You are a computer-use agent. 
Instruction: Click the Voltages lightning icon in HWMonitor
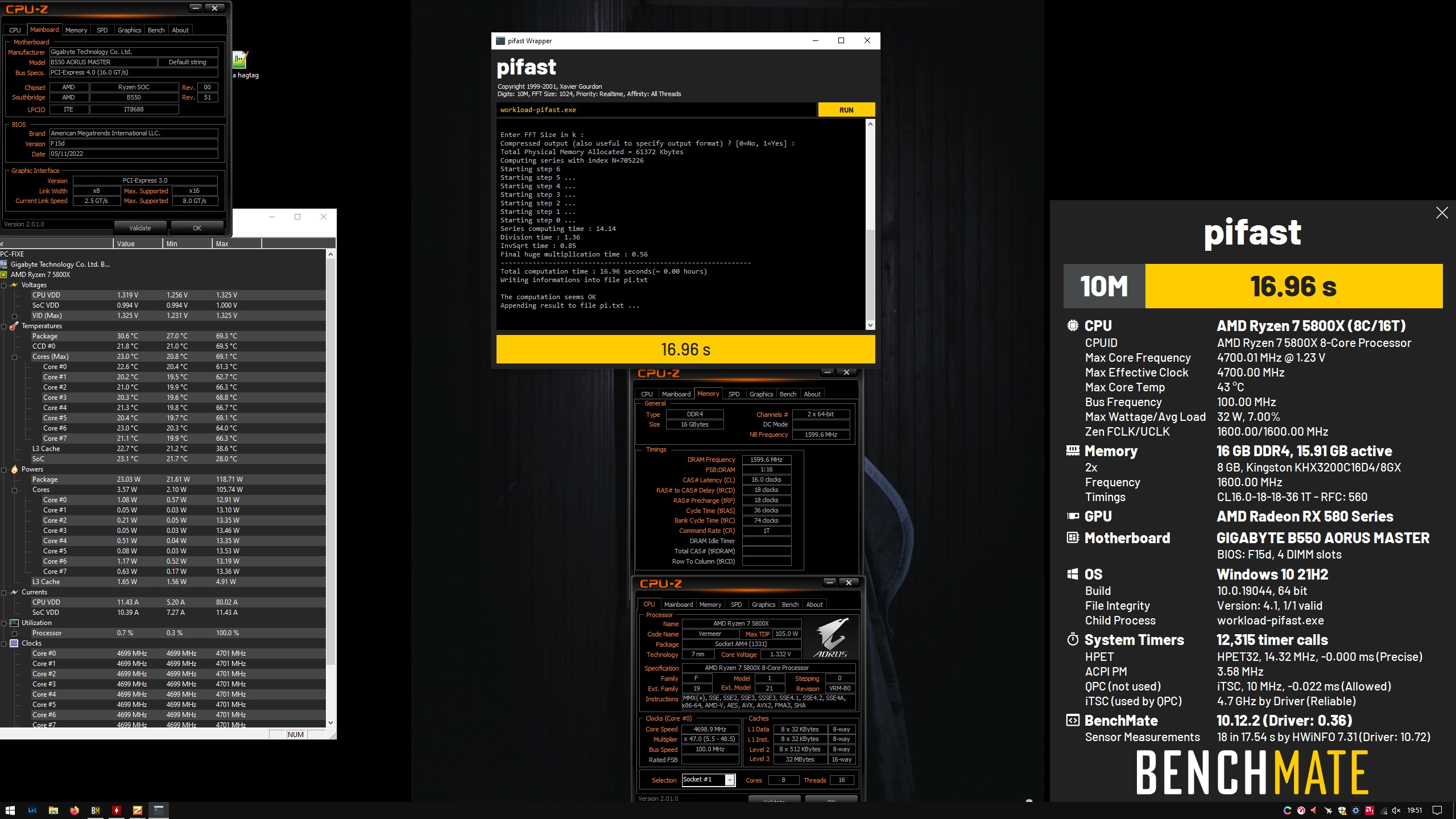14,285
